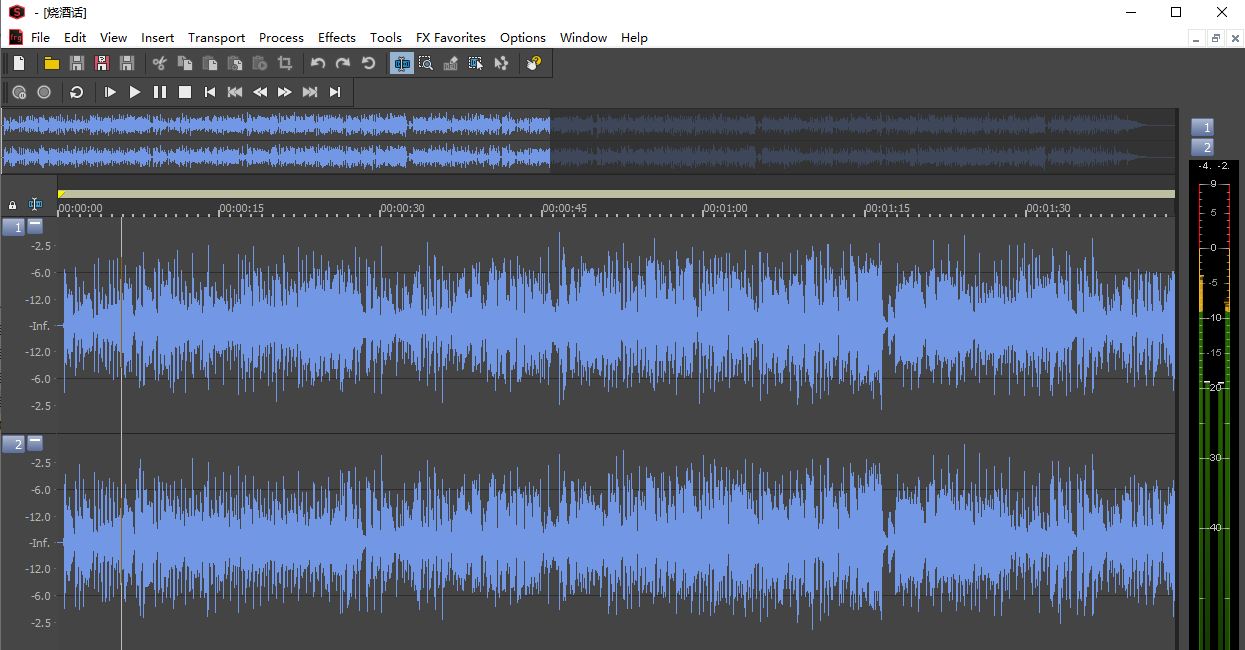Open the Effects menu
Image resolution: width=1245 pixels, height=650 pixels.
pos(337,37)
